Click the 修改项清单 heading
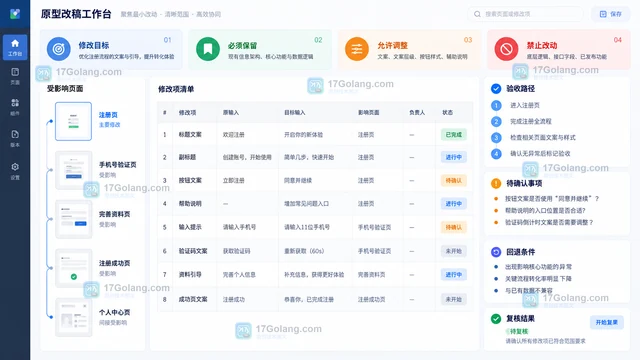 tap(176, 89)
